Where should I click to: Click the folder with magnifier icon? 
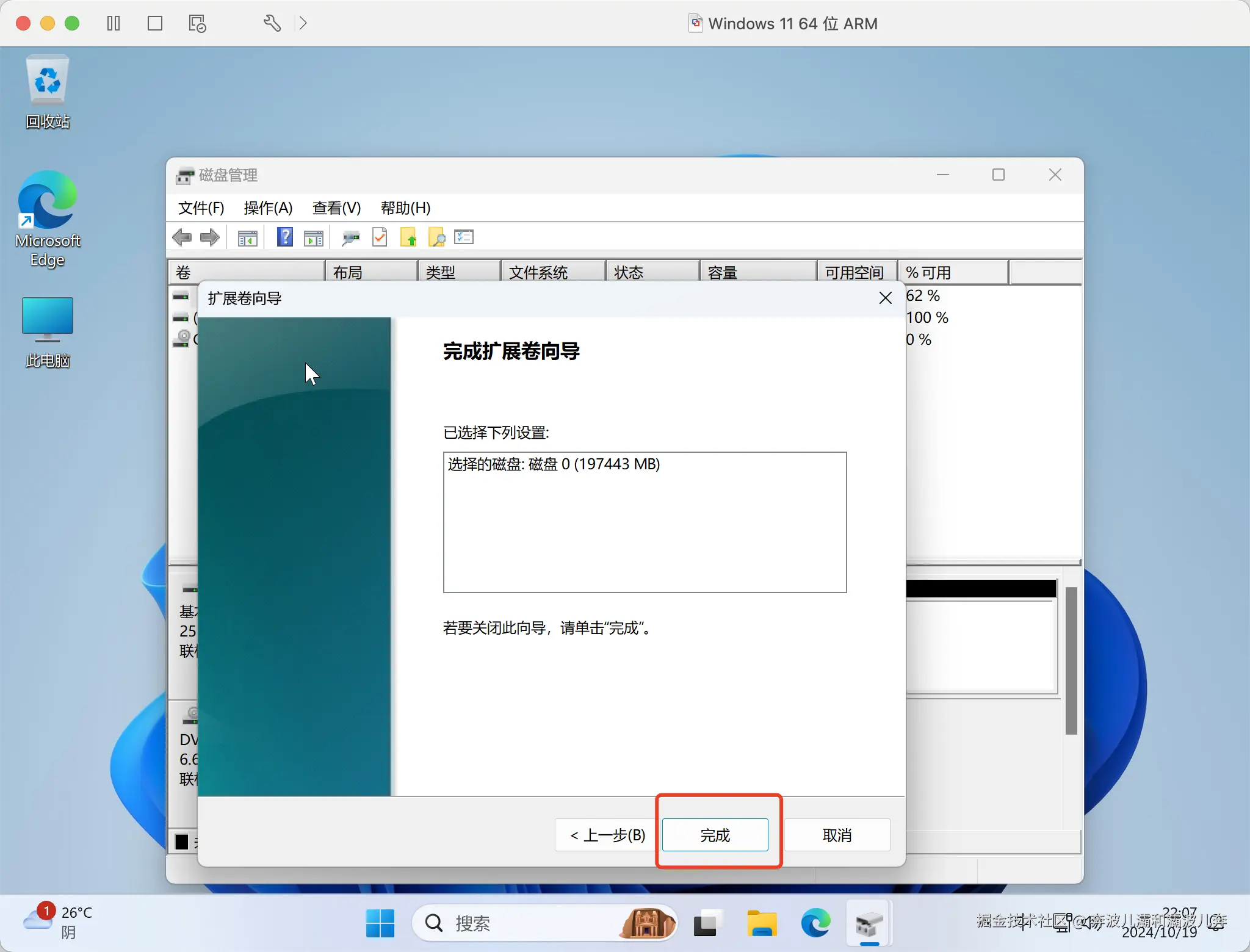[x=437, y=237]
